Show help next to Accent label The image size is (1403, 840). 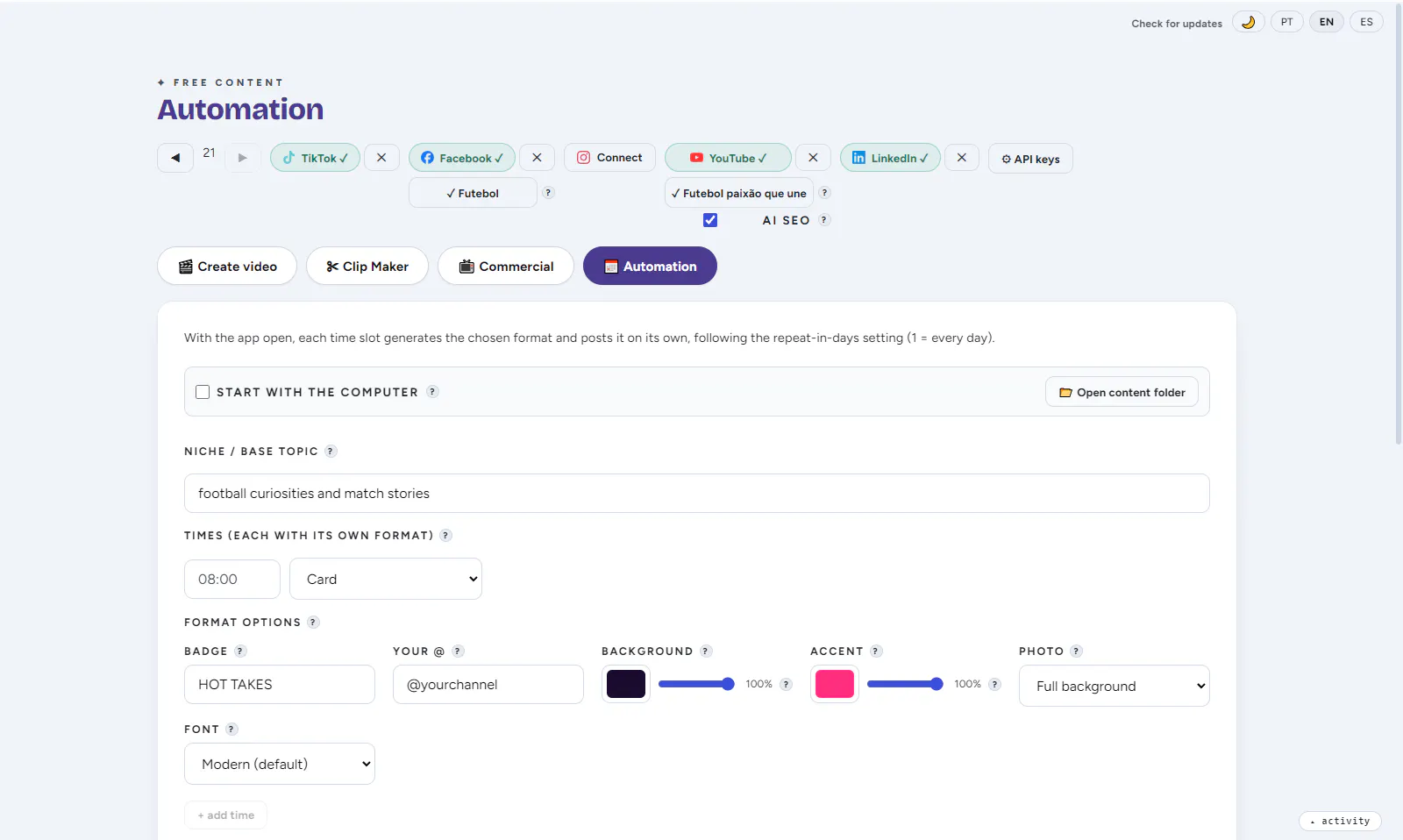[x=876, y=651]
